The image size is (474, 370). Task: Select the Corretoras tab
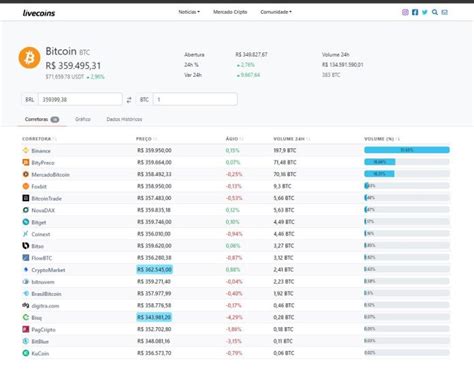(x=42, y=119)
